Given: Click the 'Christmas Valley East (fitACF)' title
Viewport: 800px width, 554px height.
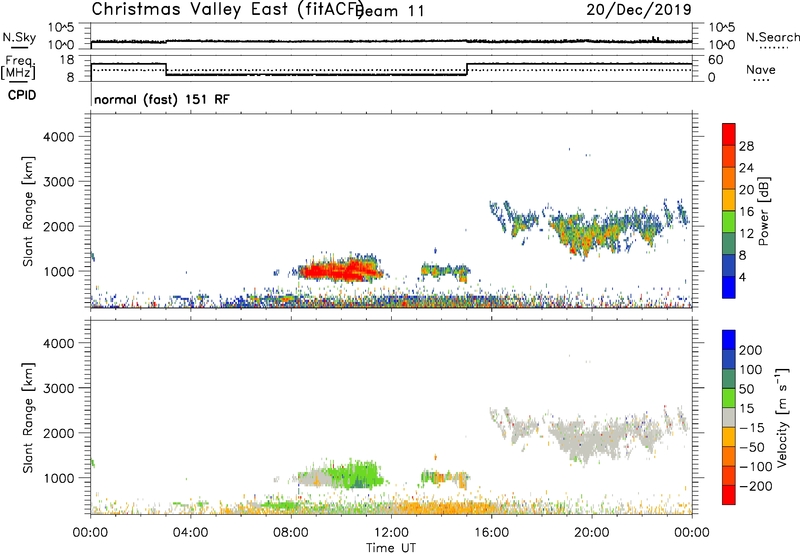Looking at the screenshot, I should coord(228,10).
